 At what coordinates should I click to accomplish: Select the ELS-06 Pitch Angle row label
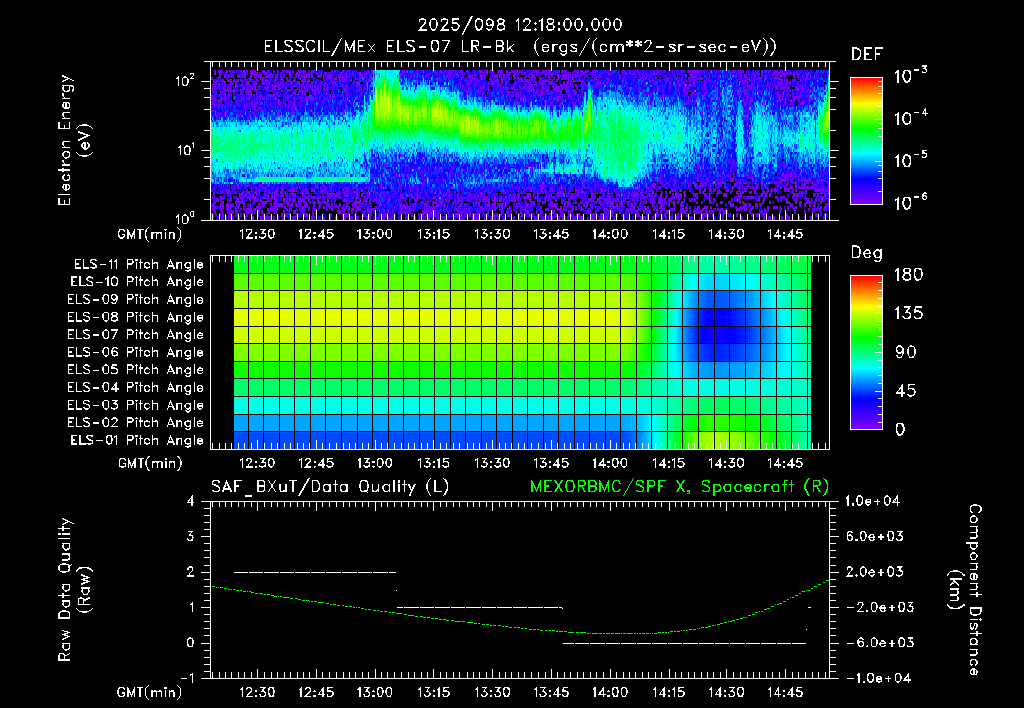pos(136,352)
